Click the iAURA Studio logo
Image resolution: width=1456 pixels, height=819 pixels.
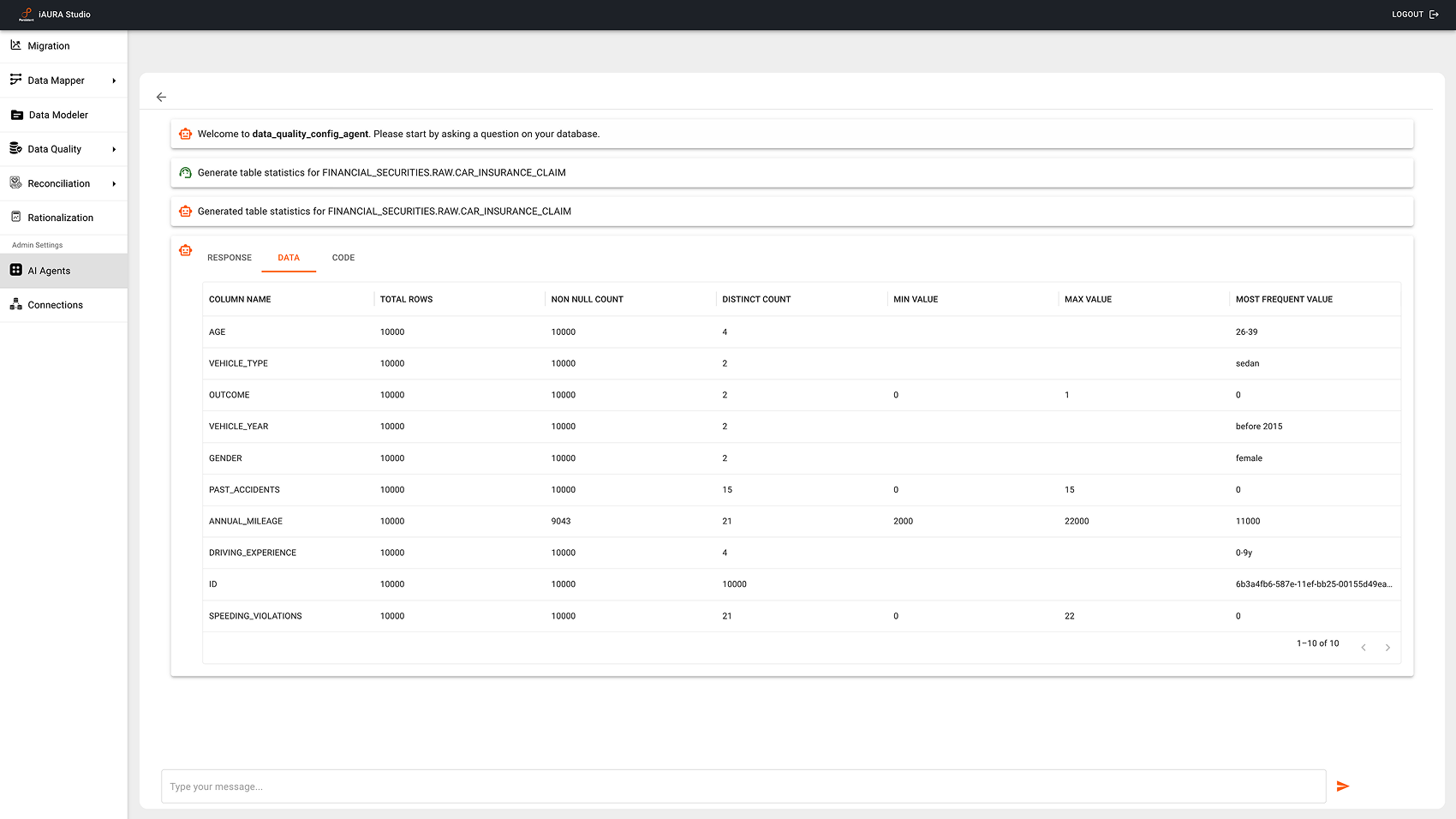27,15
